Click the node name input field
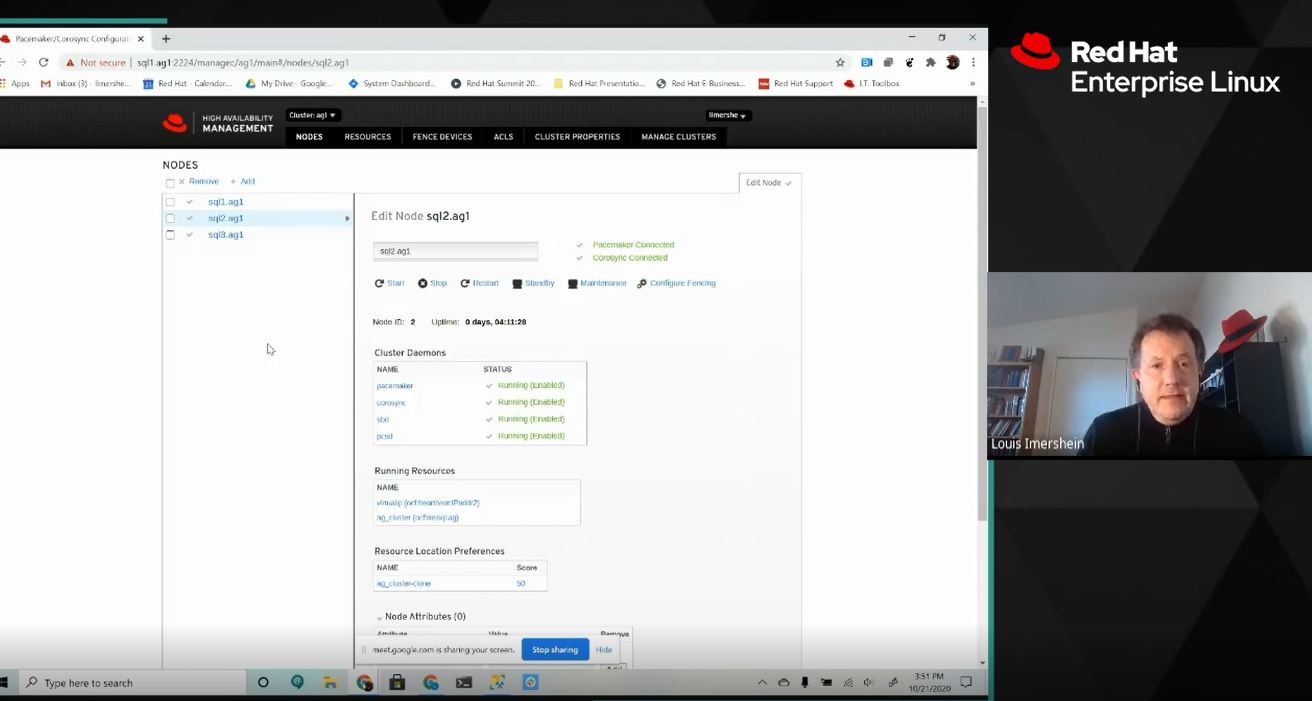 pyautogui.click(x=455, y=250)
